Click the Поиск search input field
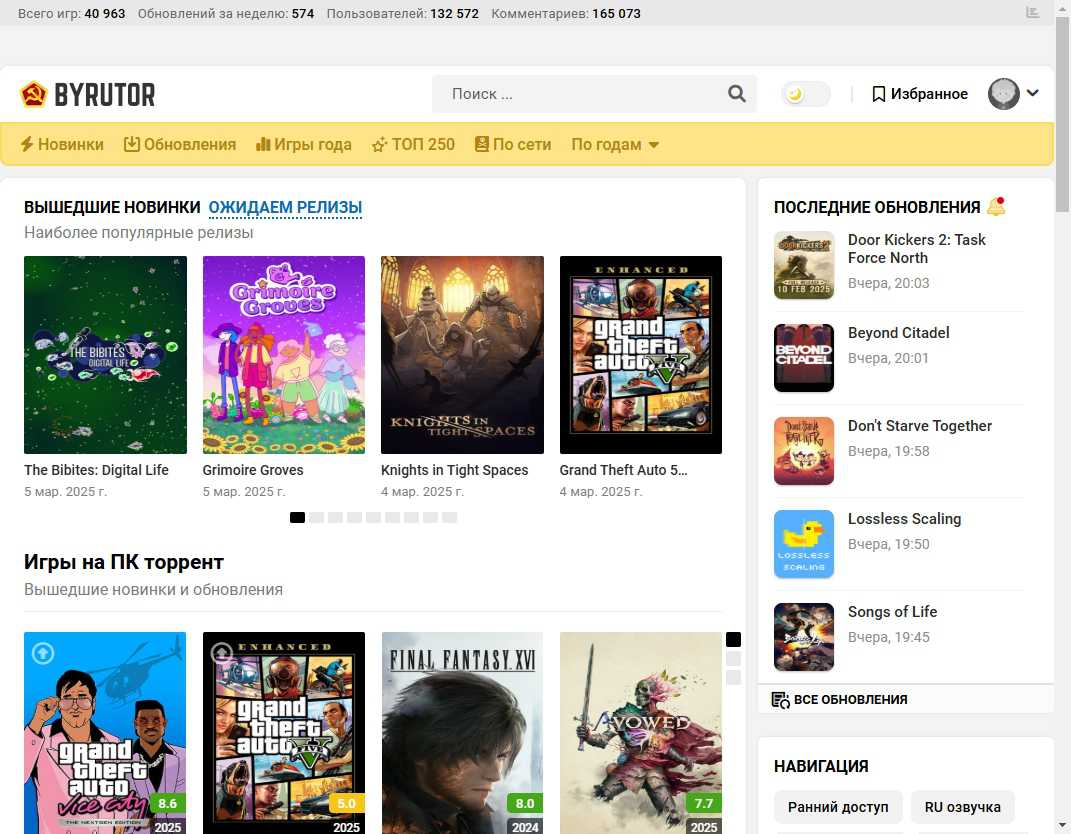 (x=580, y=94)
